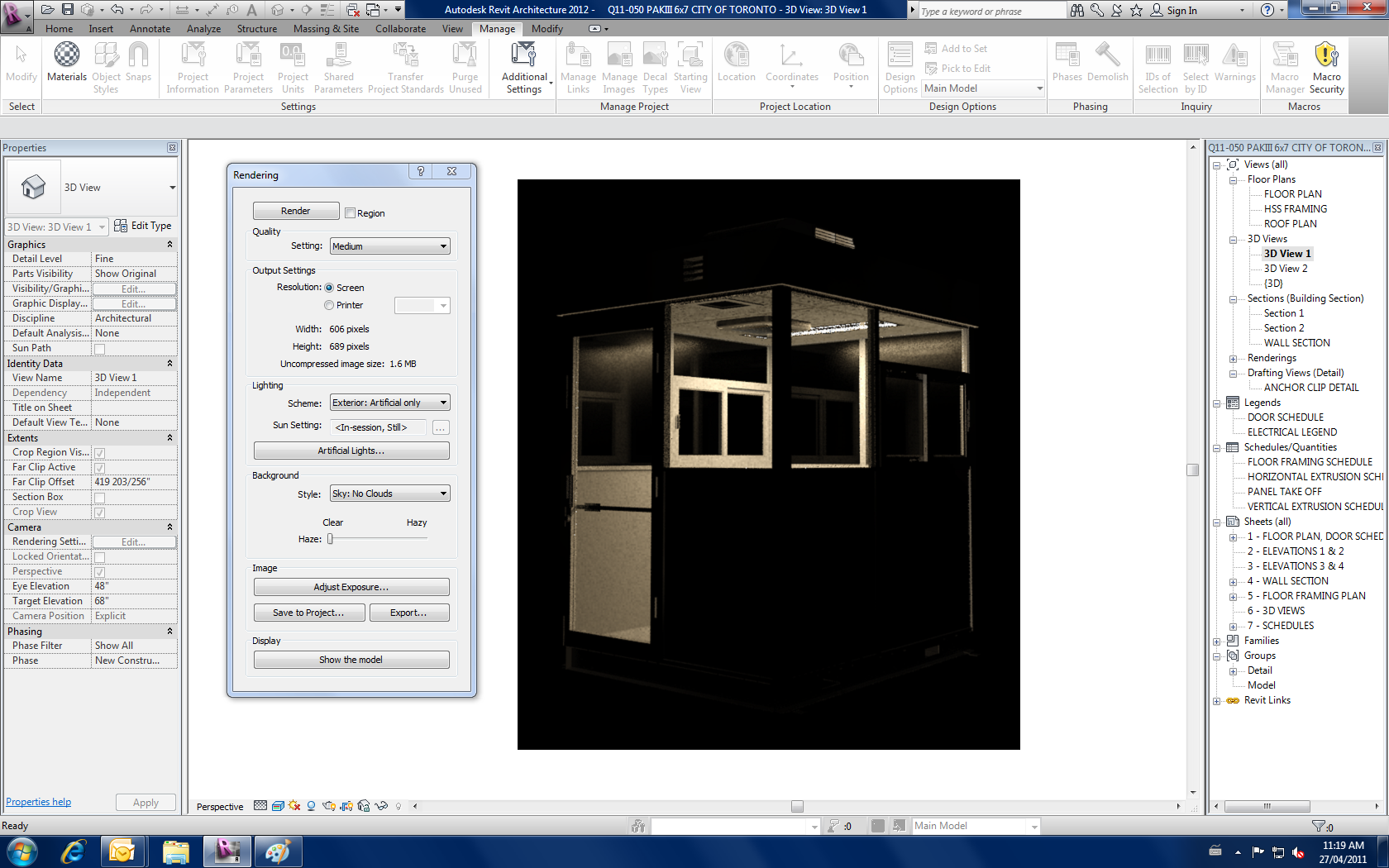Toggle the Section Box checkbox
The image size is (1389, 868).
pos(100,498)
